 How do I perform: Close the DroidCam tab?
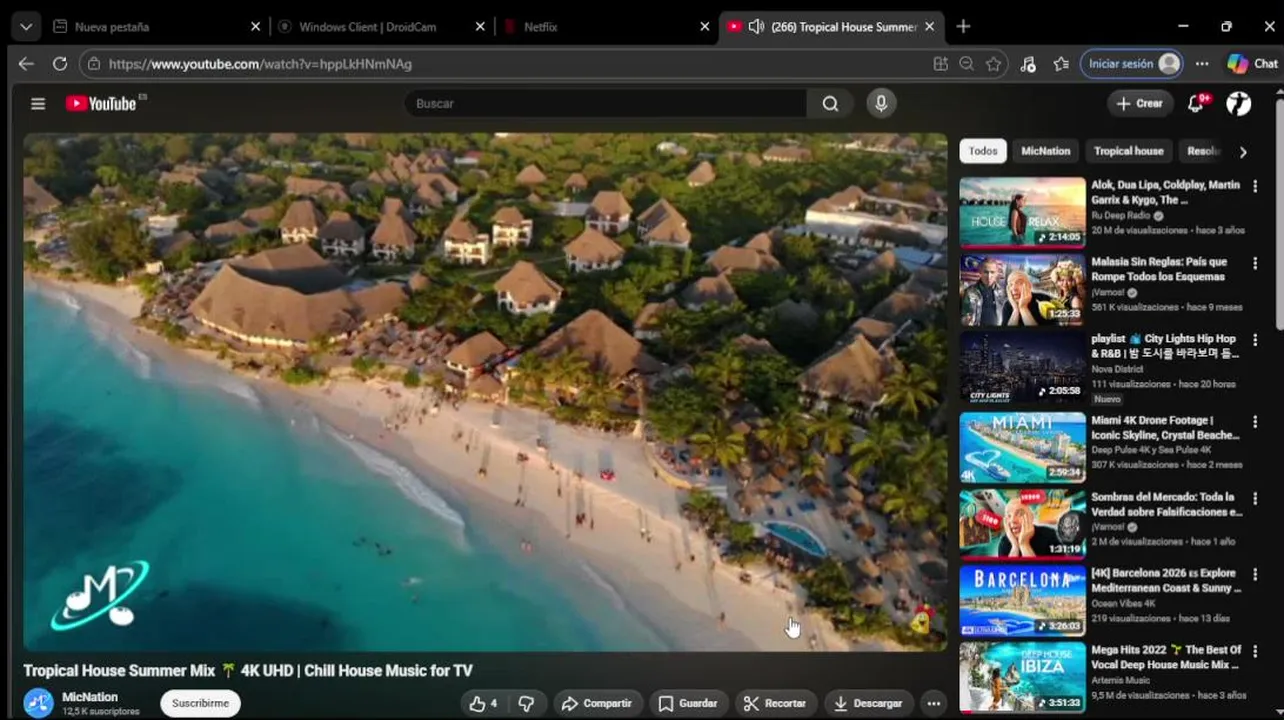(481, 27)
